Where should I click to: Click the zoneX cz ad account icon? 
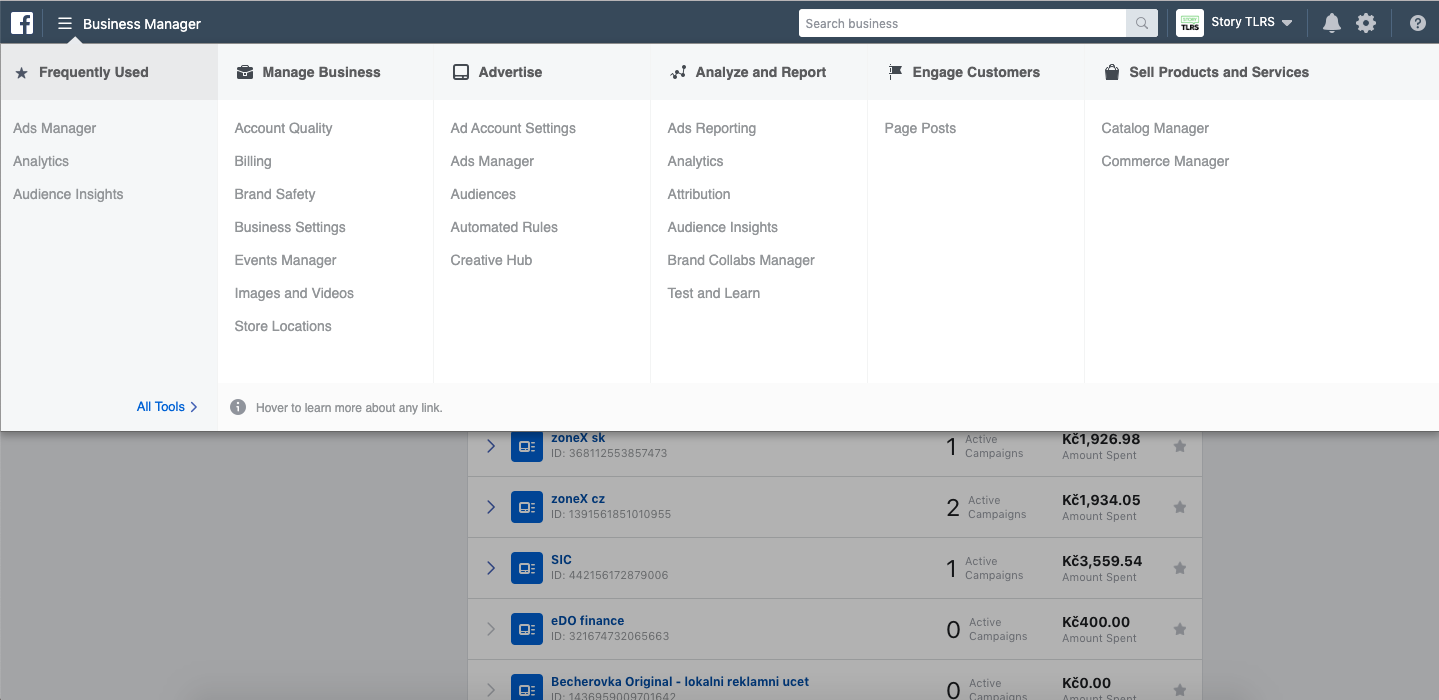[x=527, y=507]
